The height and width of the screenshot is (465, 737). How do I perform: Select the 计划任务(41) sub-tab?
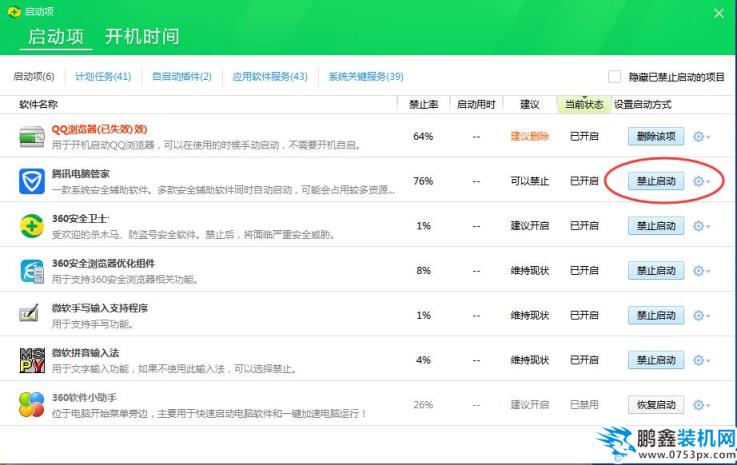click(x=103, y=76)
